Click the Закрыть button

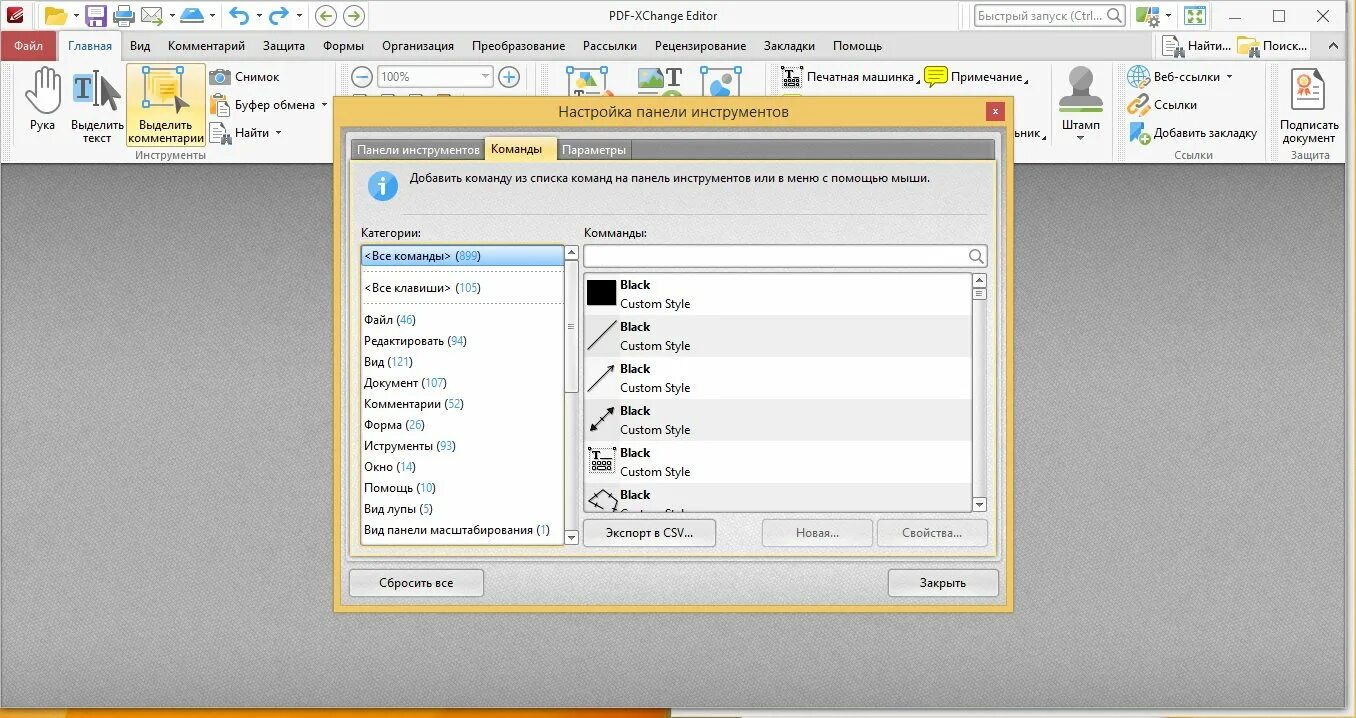(943, 583)
